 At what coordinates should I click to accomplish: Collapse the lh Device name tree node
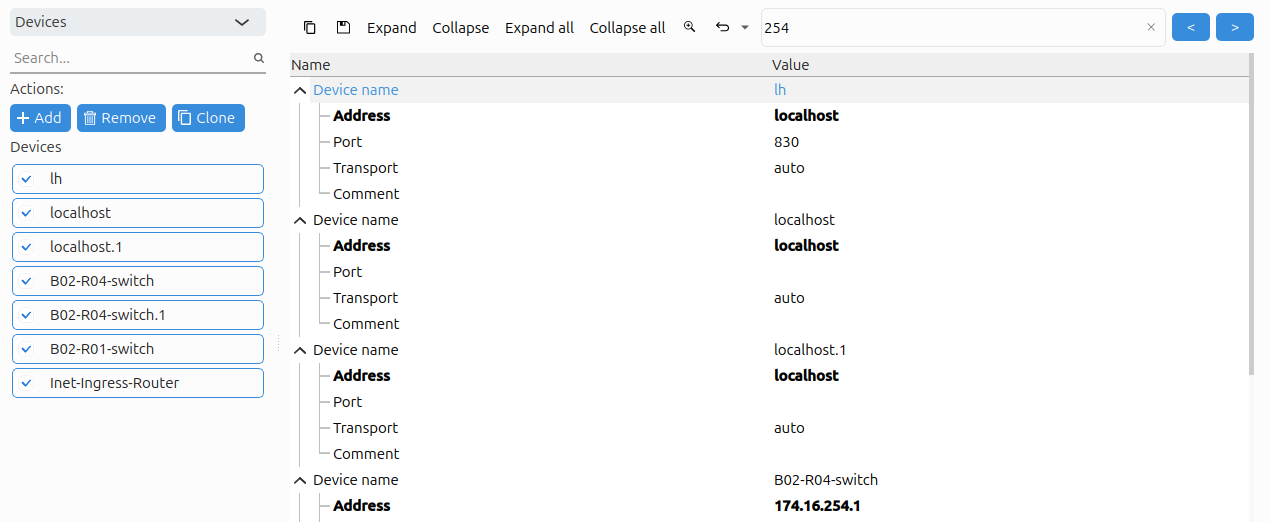point(300,90)
